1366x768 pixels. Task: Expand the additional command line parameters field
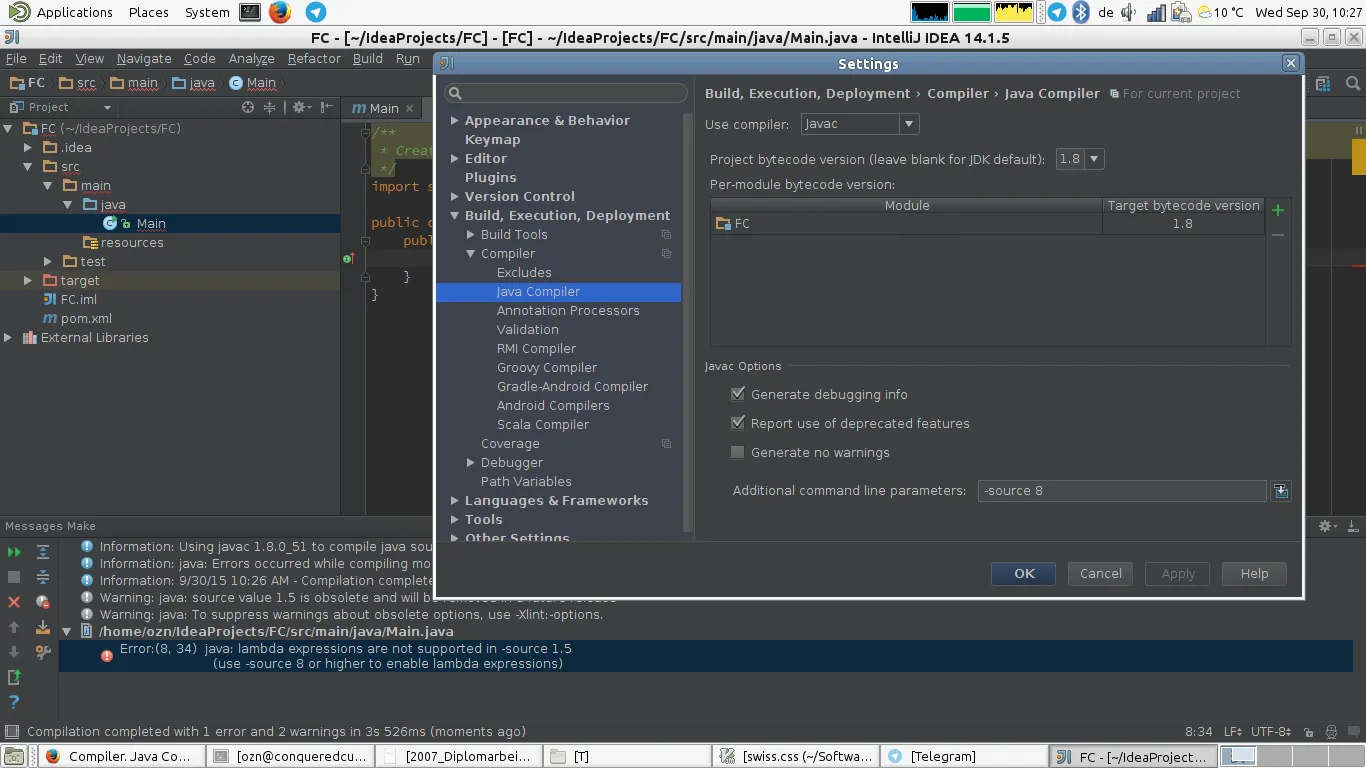coord(1281,491)
